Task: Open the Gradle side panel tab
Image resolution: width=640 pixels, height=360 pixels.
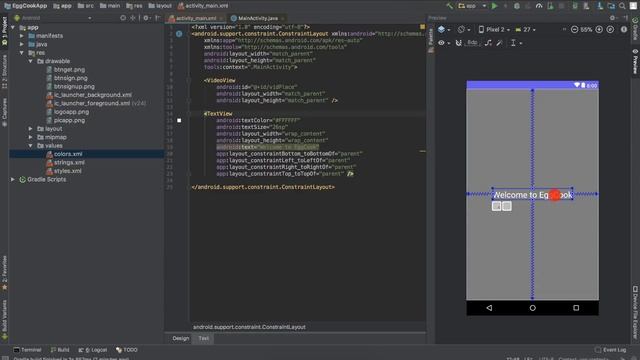Action: pos(635,29)
